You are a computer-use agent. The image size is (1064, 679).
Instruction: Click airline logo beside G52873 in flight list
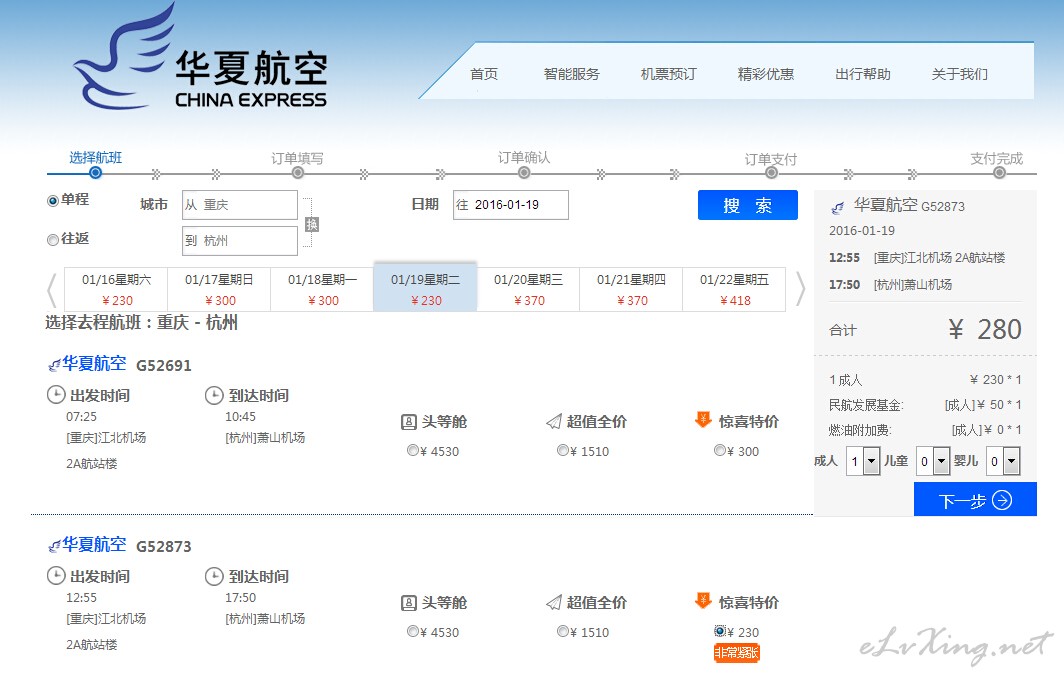coord(54,546)
